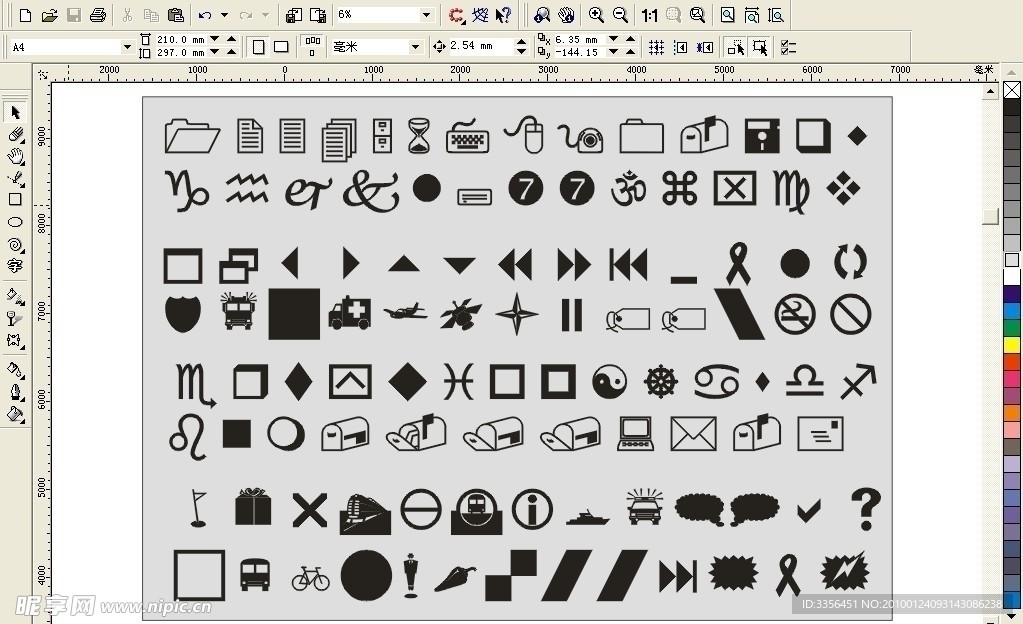
Task: Click the 1:1 zoom button
Action: pos(650,15)
